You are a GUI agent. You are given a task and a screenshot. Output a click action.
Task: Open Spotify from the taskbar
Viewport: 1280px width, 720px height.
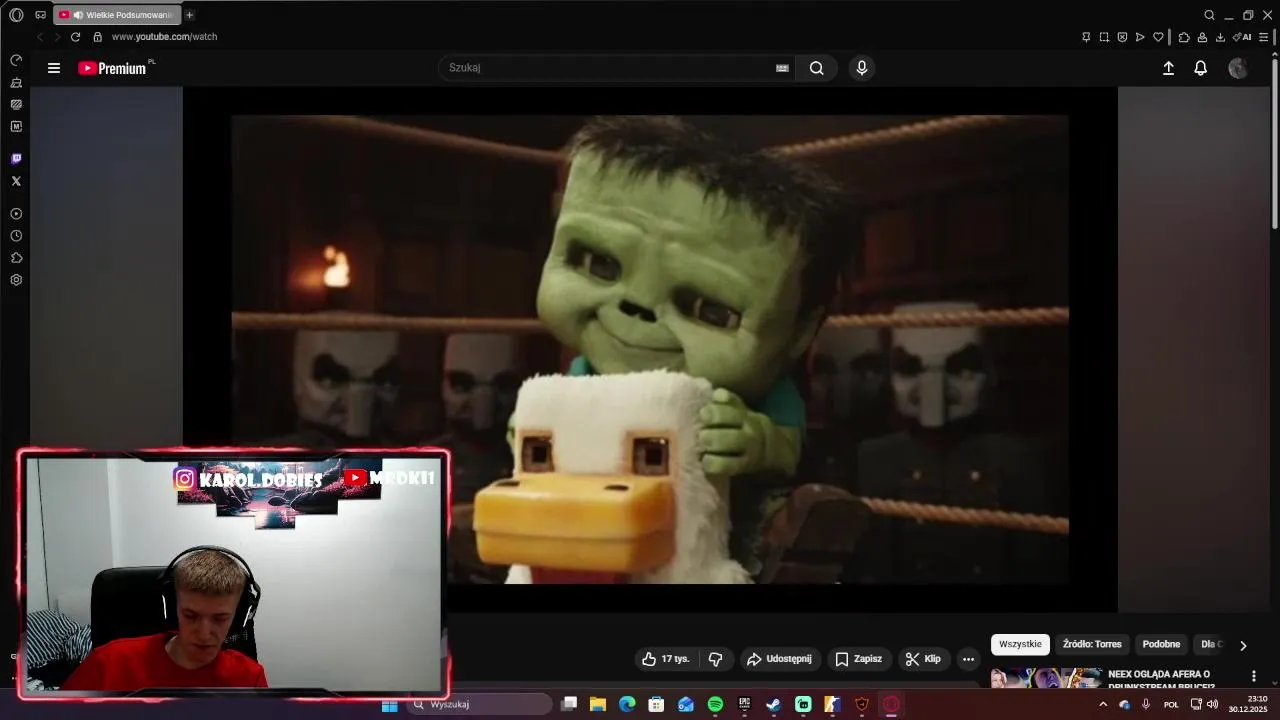coord(715,705)
